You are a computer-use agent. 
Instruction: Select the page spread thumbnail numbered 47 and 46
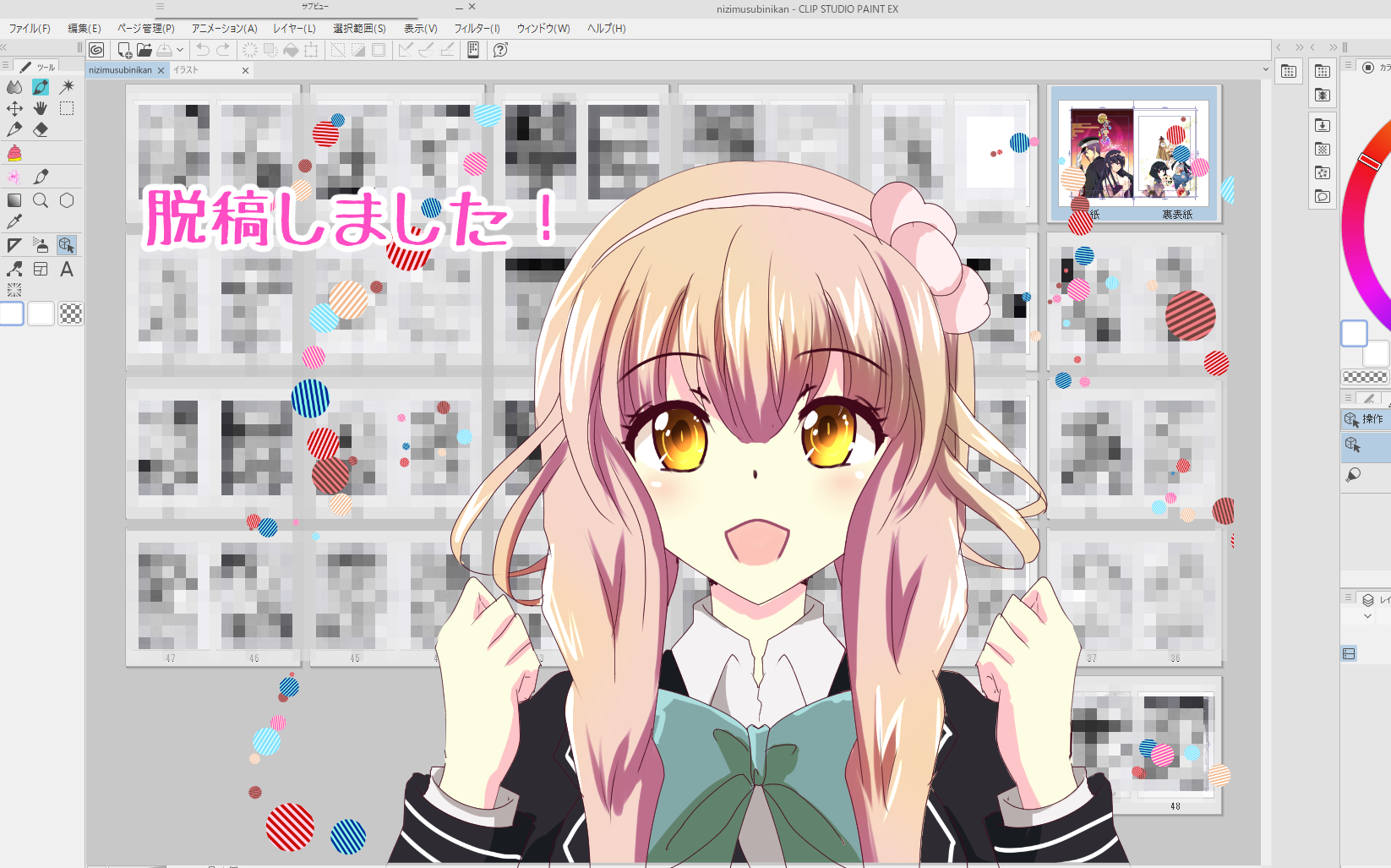[x=212, y=598]
